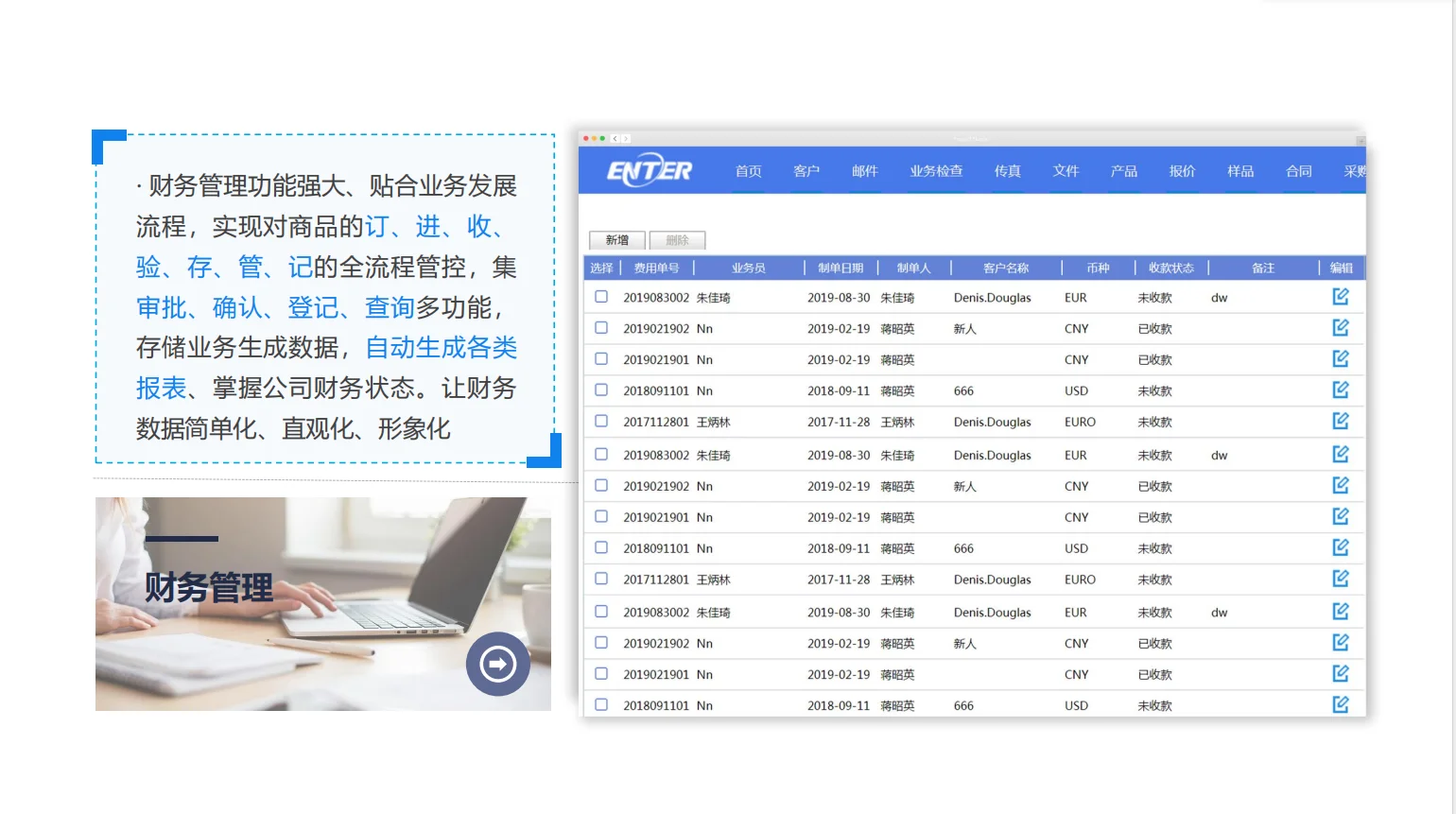Check the checkbox on the first table row
Viewport: 1456px width, 814px height.
pyautogui.click(x=601, y=296)
